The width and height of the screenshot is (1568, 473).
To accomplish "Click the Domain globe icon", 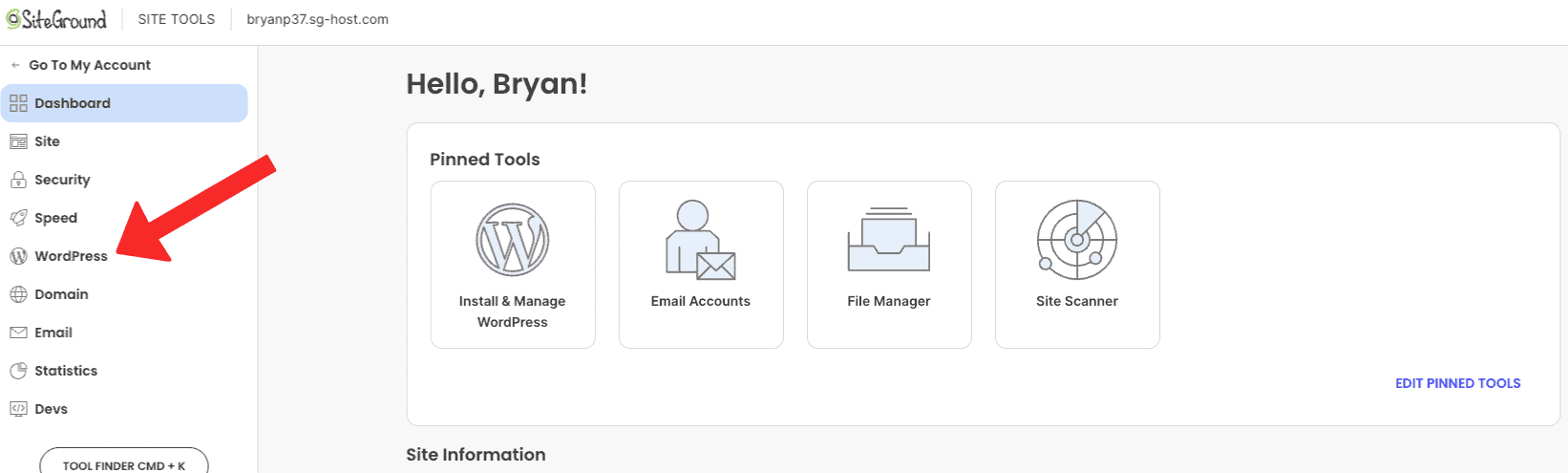I will 18,294.
